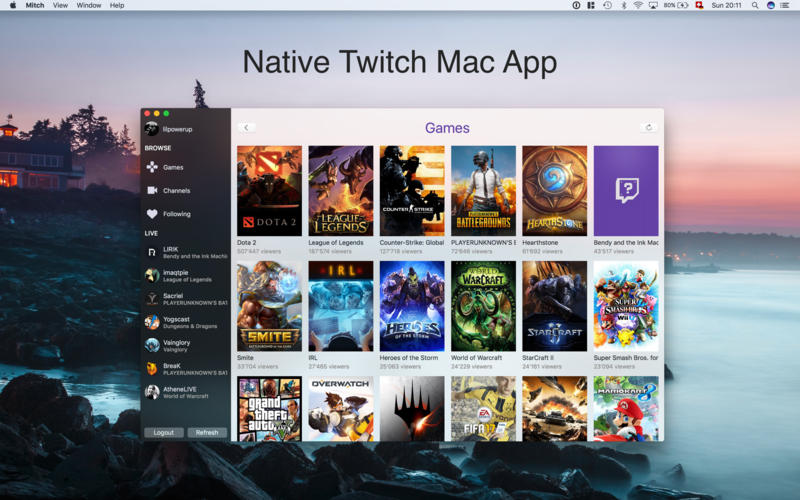Click the battery status in menu bar
800x500 pixels.
(676, 5)
